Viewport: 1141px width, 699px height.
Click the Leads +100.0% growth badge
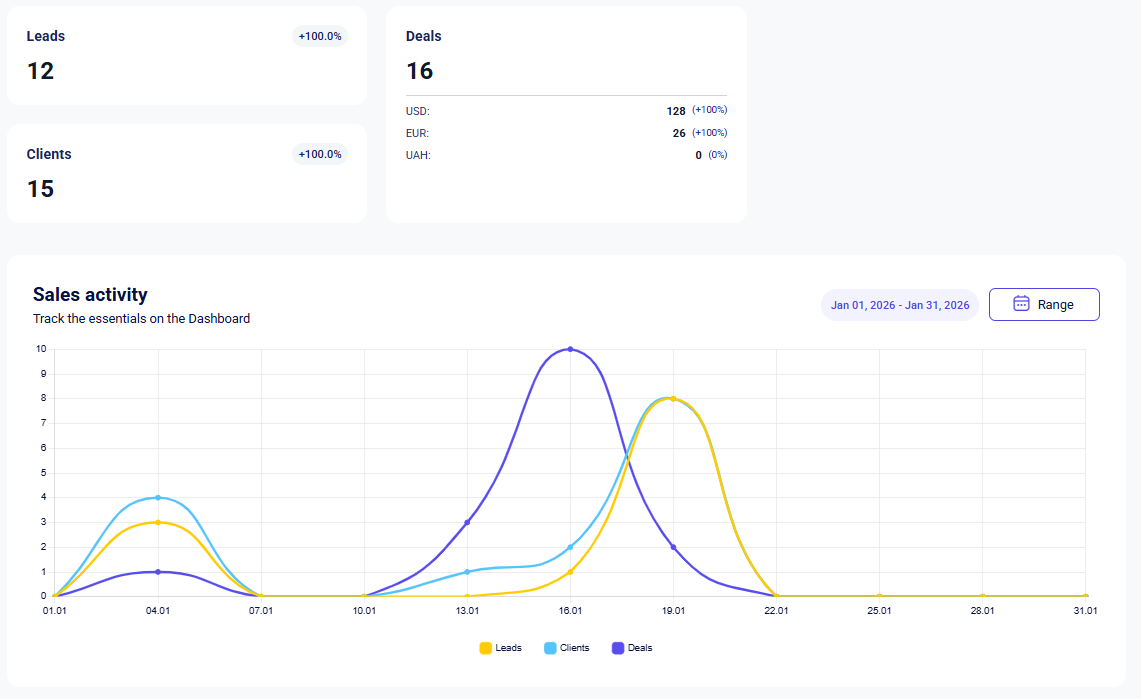(320, 36)
